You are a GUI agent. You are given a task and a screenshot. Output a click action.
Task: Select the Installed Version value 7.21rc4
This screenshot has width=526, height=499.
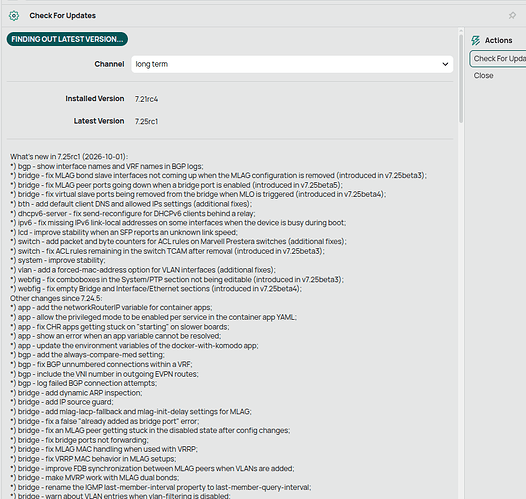coord(146,99)
